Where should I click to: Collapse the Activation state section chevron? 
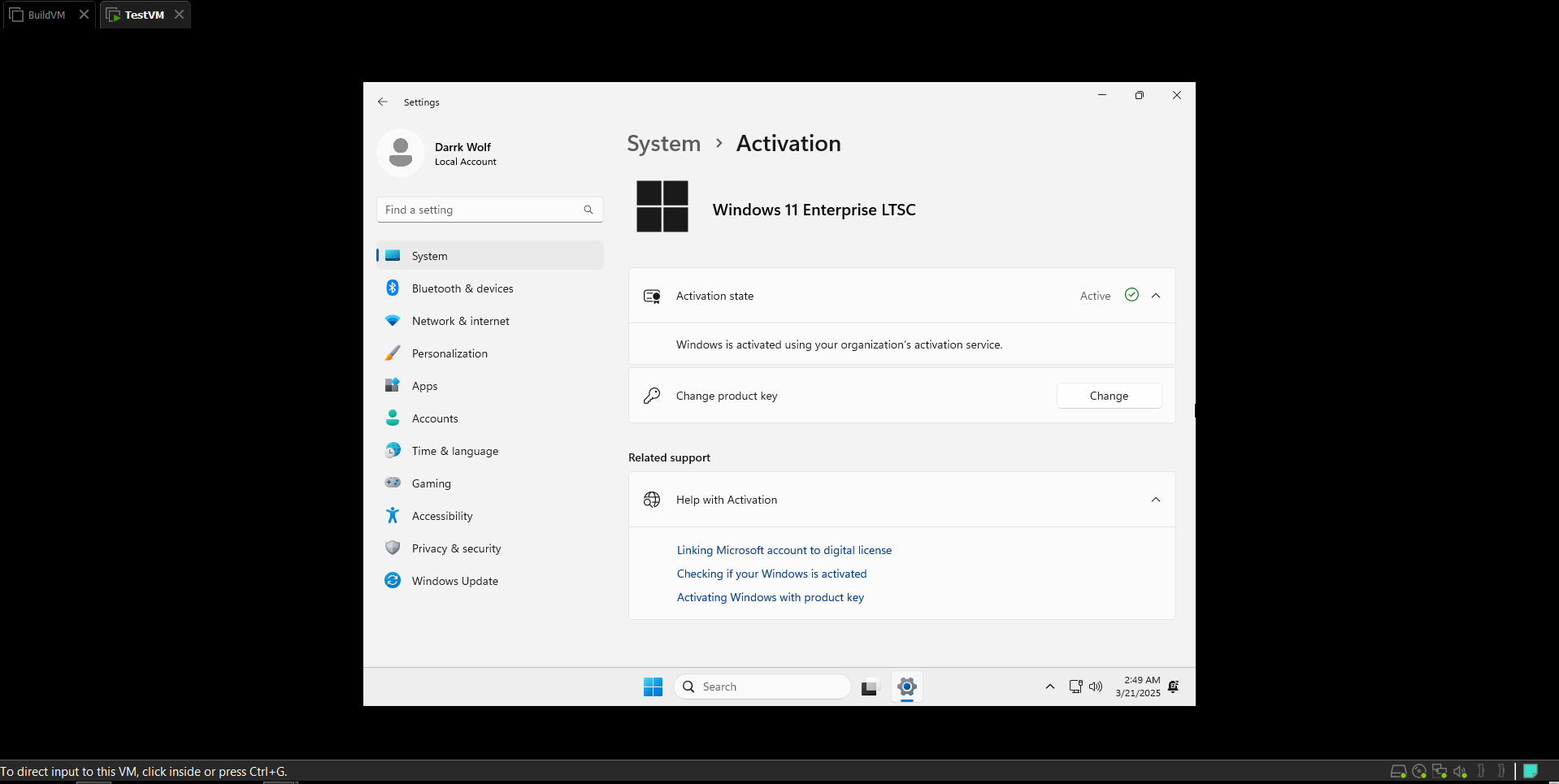tap(1156, 296)
